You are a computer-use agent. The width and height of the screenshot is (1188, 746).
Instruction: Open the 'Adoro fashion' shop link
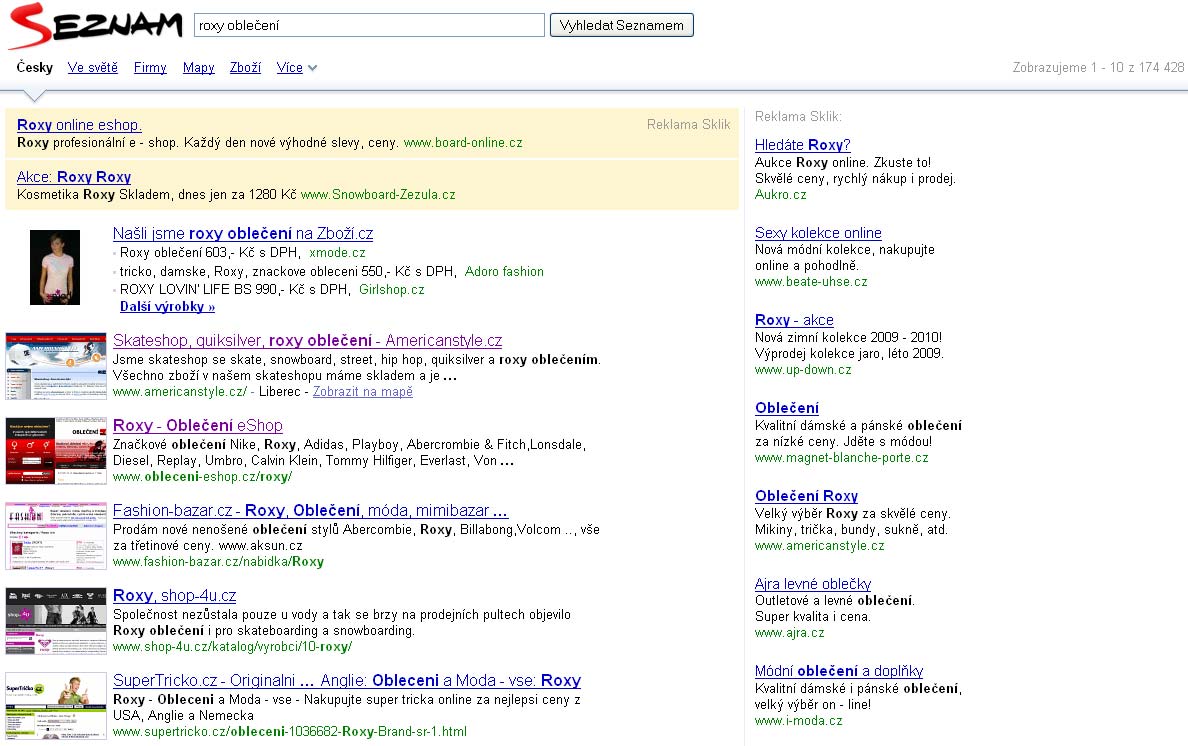pos(504,271)
